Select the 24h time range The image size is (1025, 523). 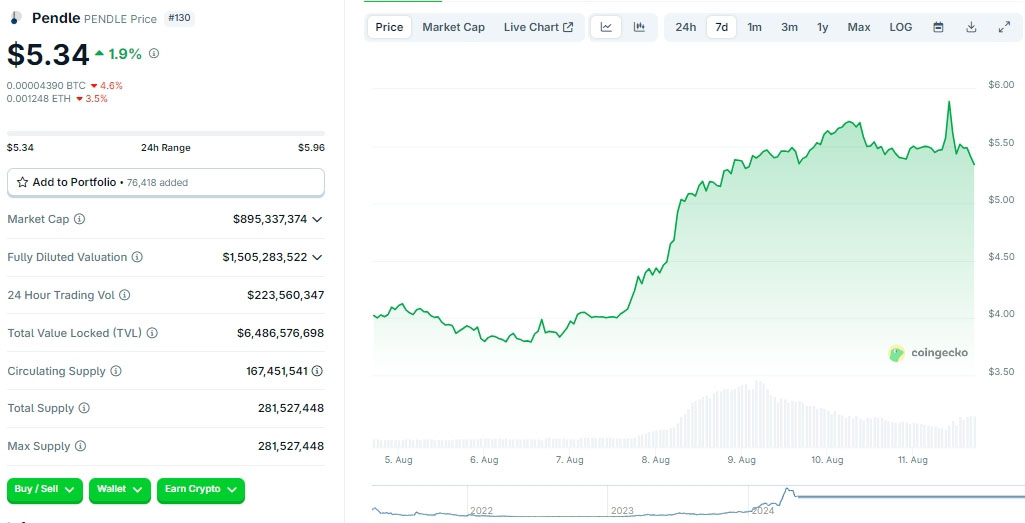(685, 27)
